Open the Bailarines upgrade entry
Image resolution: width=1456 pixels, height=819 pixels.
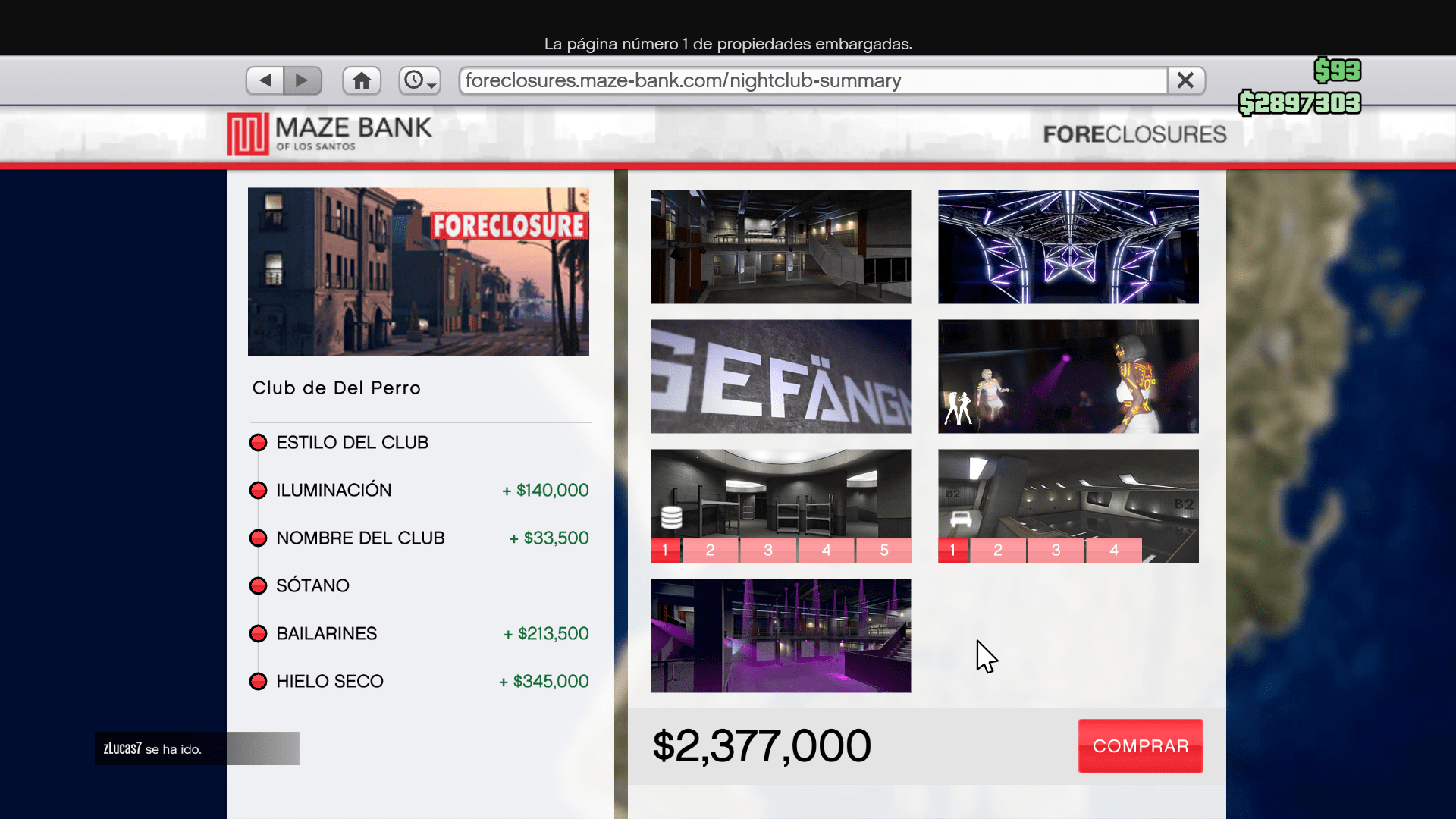coord(419,634)
